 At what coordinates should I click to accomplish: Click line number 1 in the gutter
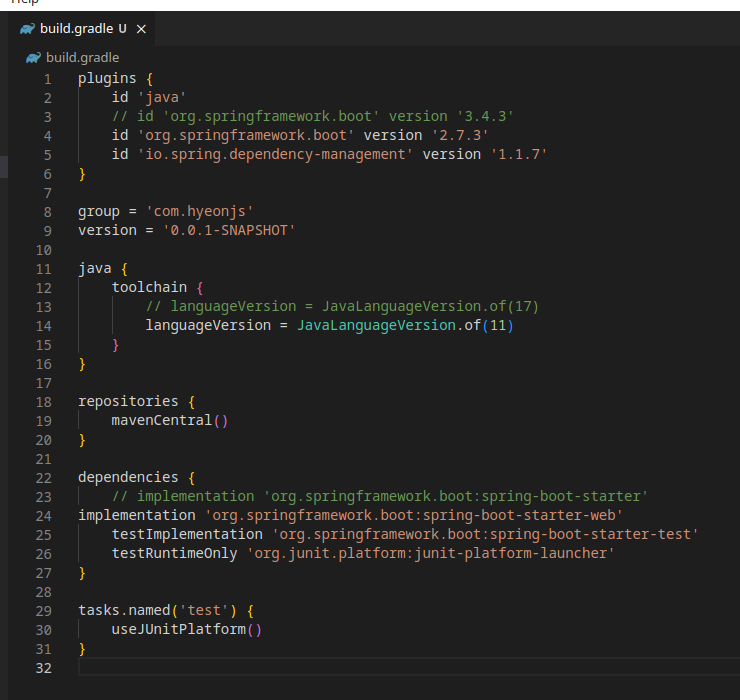[x=48, y=79]
